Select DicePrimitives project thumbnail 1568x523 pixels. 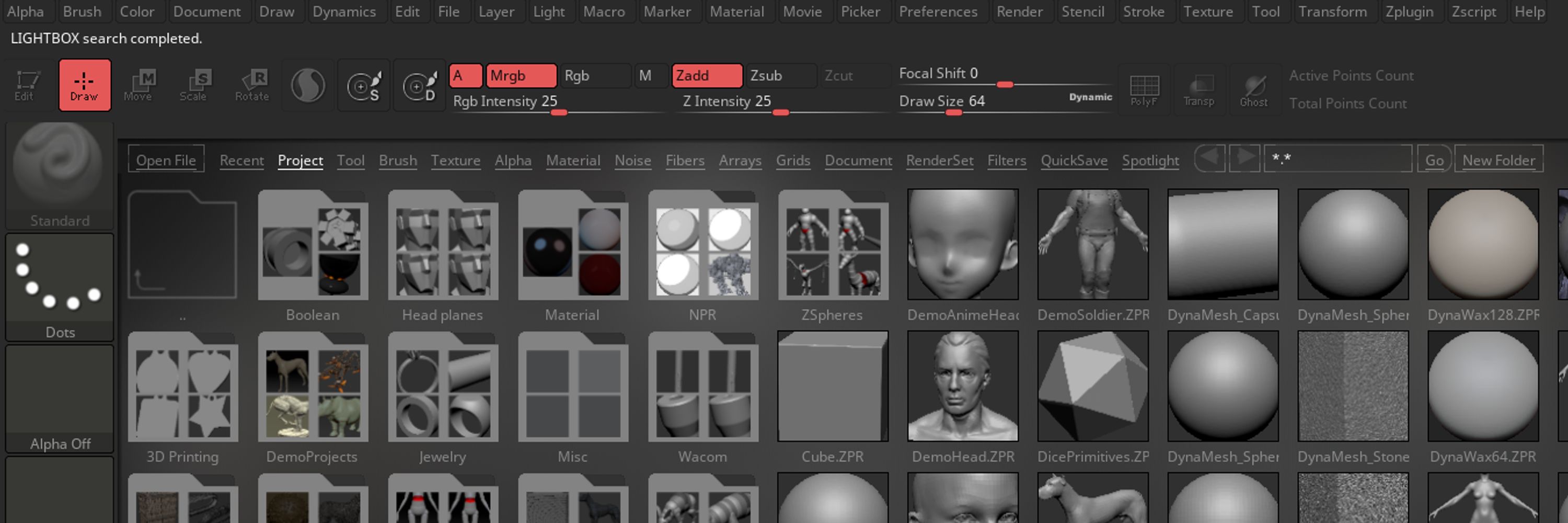(1093, 386)
